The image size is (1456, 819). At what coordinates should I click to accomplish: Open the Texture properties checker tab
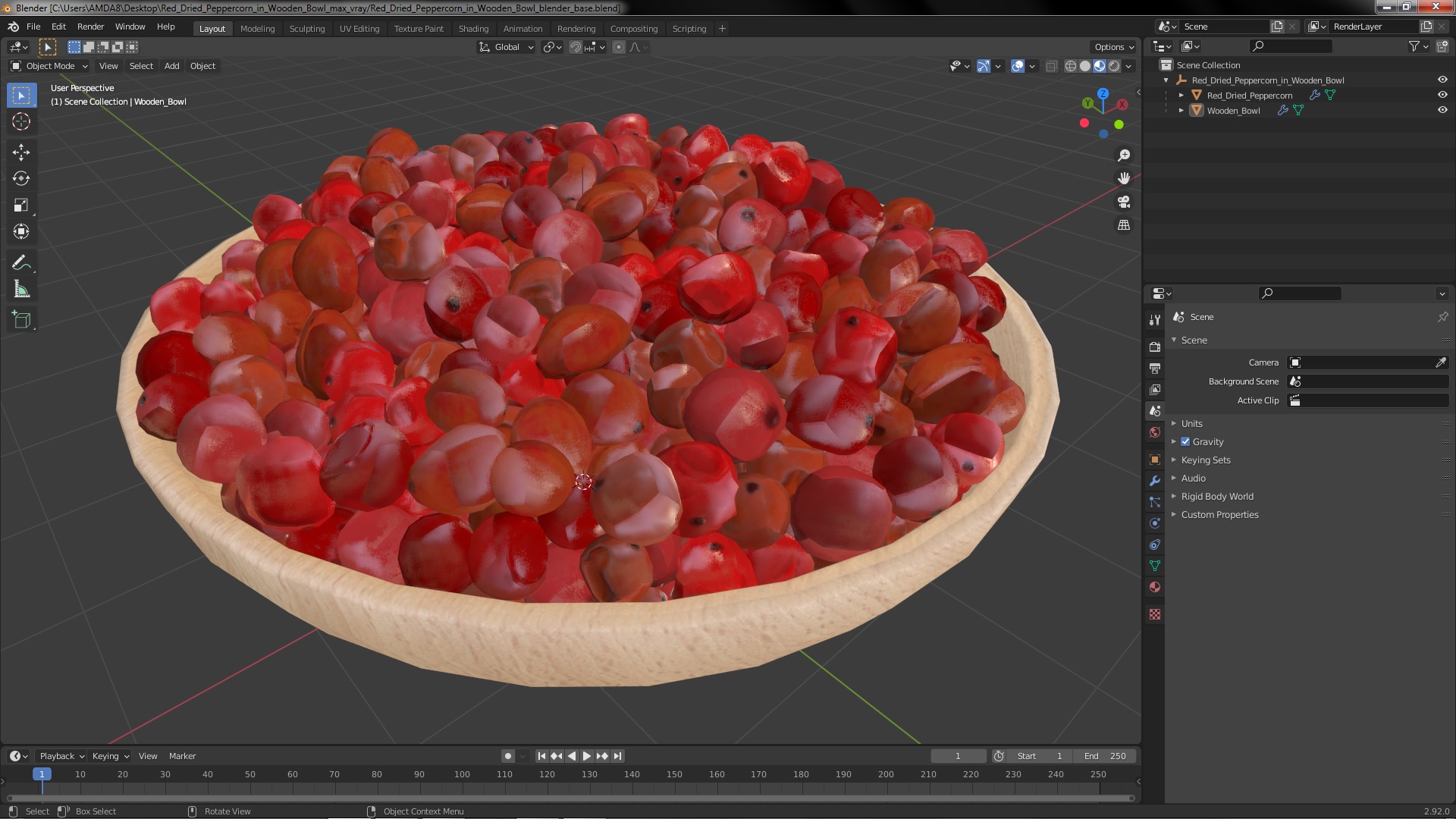click(x=1155, y=614)
